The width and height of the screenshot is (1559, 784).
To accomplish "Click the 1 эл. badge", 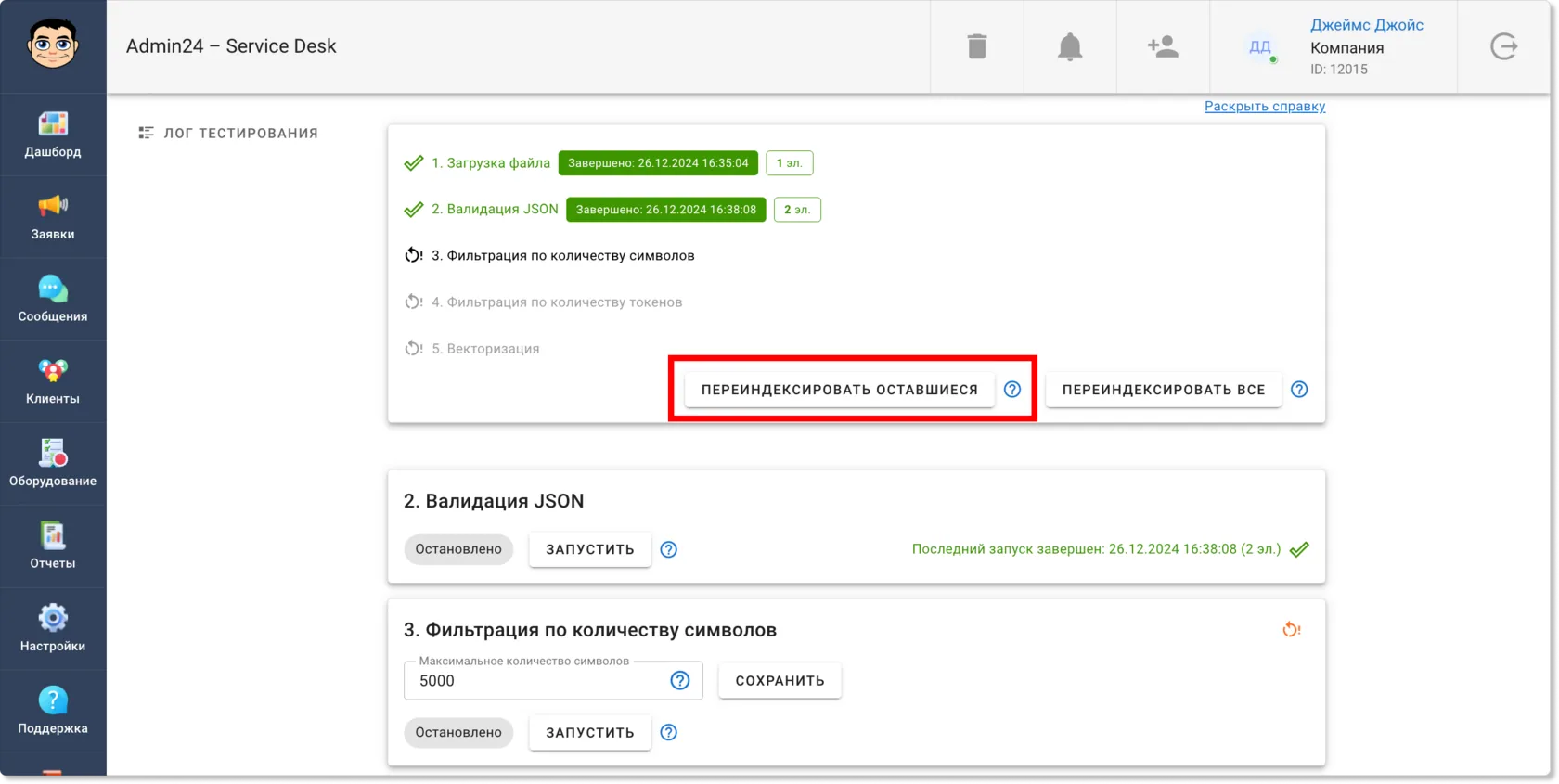I will point(790,163).
